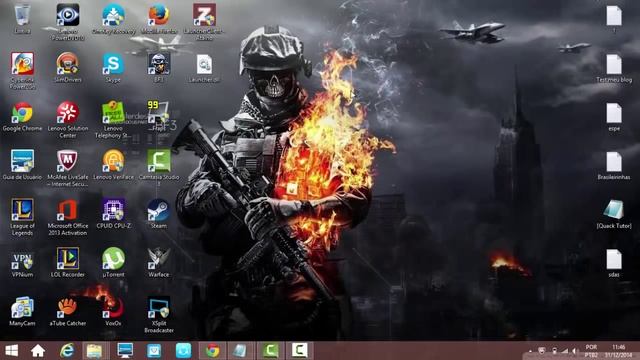The image size is (640, 360).
Task: Switch to Chrome in the taskbar
Action: click(212, 350)
